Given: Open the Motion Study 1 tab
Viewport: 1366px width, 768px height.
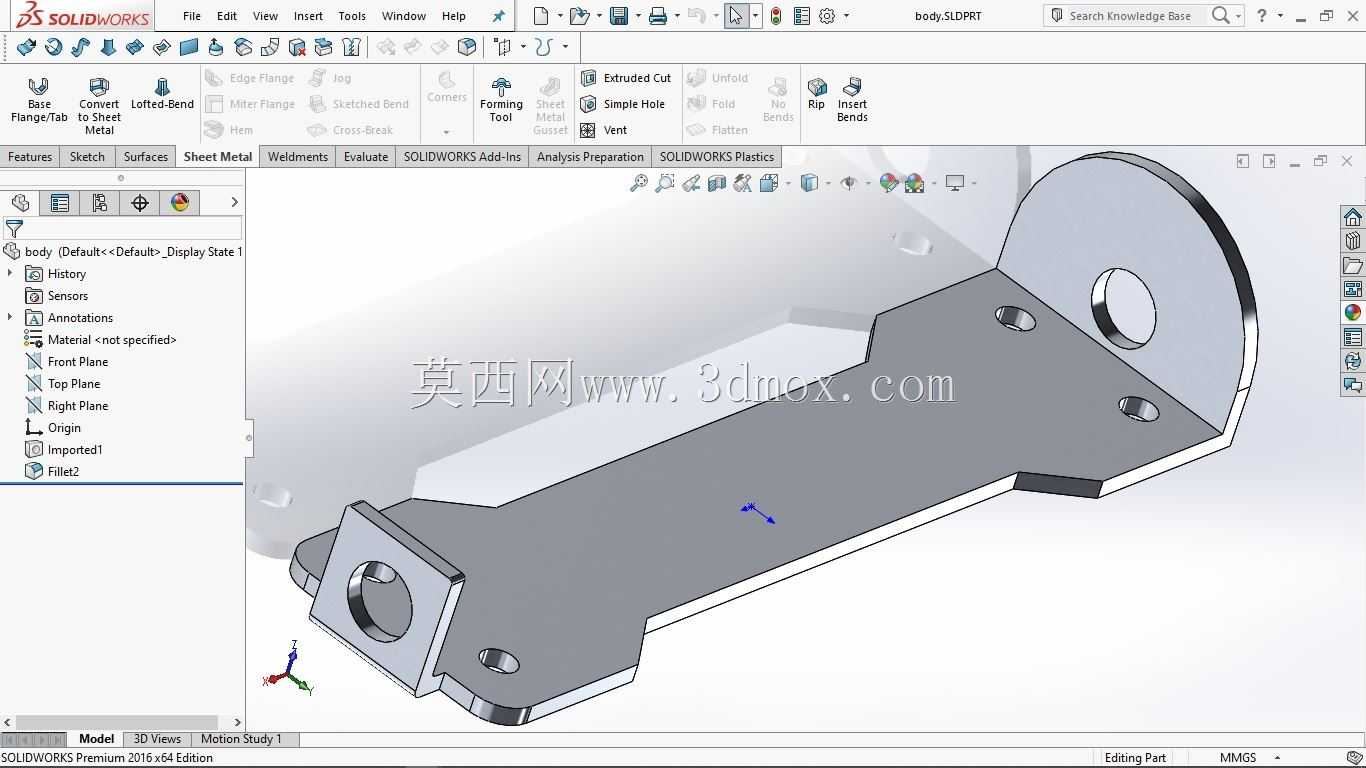Looking at the screenshot, I should tap(241, 739).
